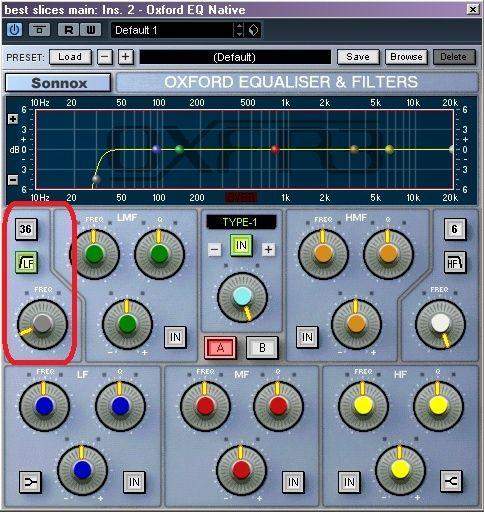This screenshot has height=512, width=484.
Task: Zoom out graph with minus icon
Action: point(13,180)
